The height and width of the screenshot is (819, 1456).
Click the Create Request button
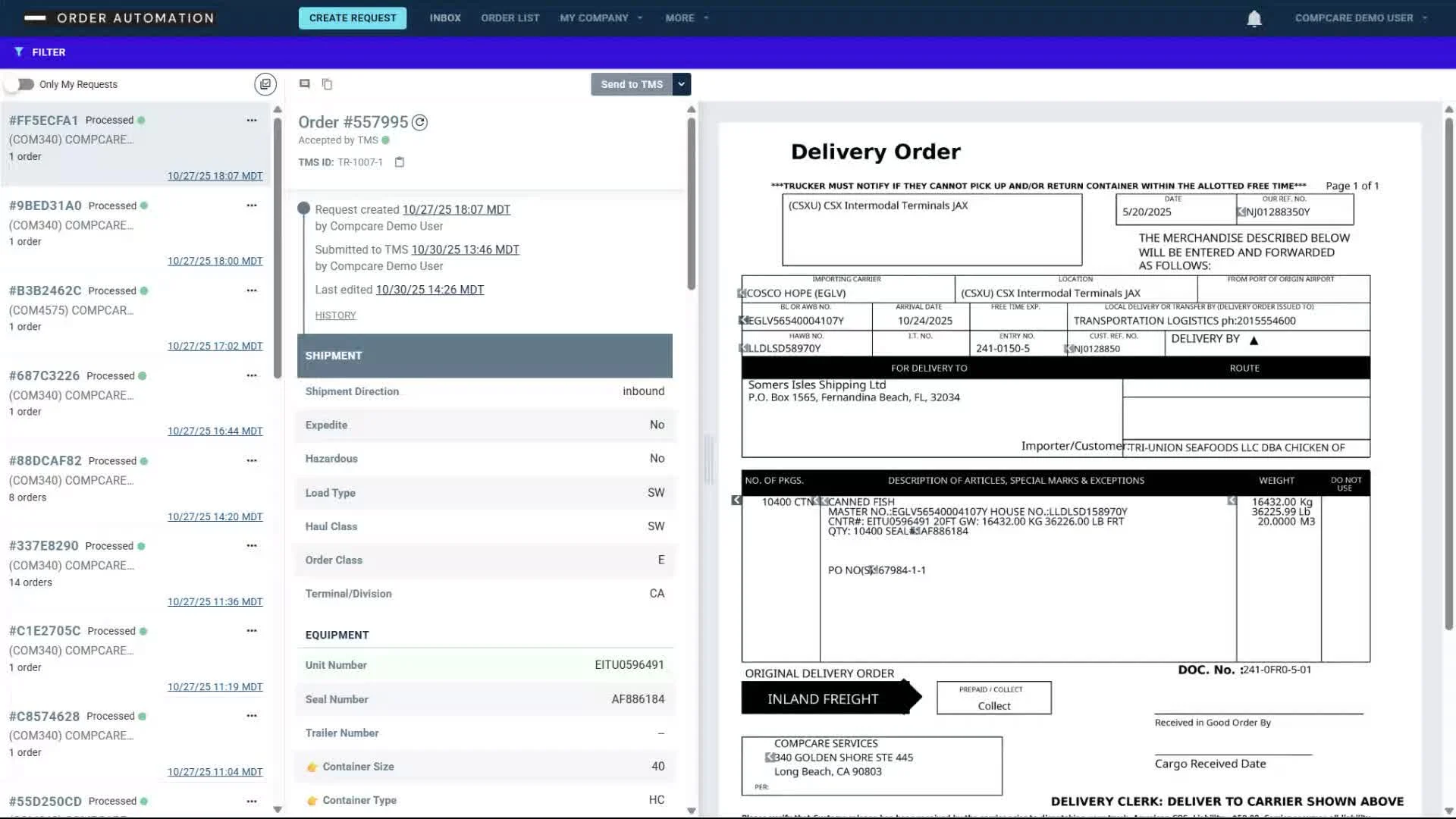(x=353, y=18)
